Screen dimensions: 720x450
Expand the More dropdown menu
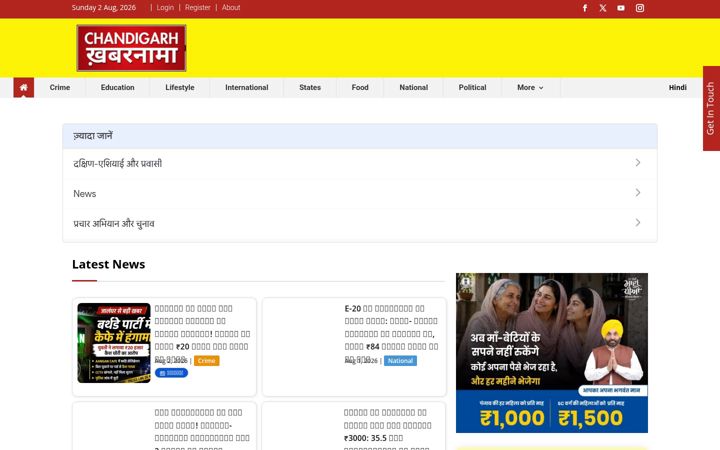coord(530,87)
